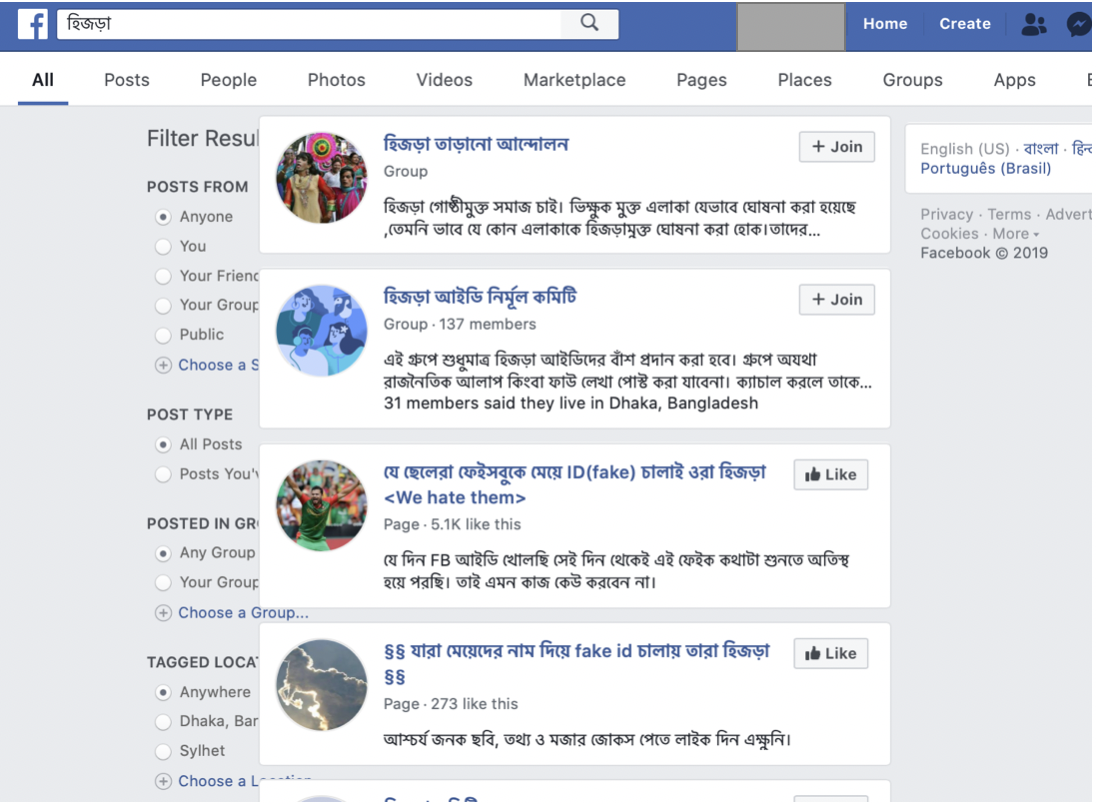Viewport: 1096px width, 804px height.
Task: Switch to the People tab
Action: point(229,80)
